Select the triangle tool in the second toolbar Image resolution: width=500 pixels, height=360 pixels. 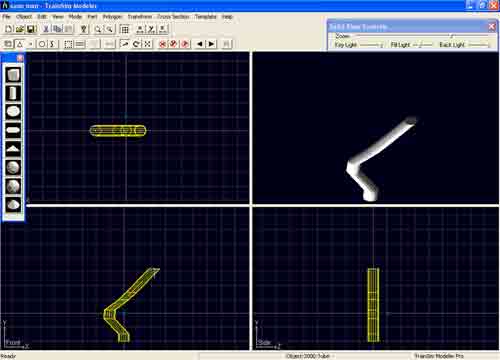click(x=20, y=44)
